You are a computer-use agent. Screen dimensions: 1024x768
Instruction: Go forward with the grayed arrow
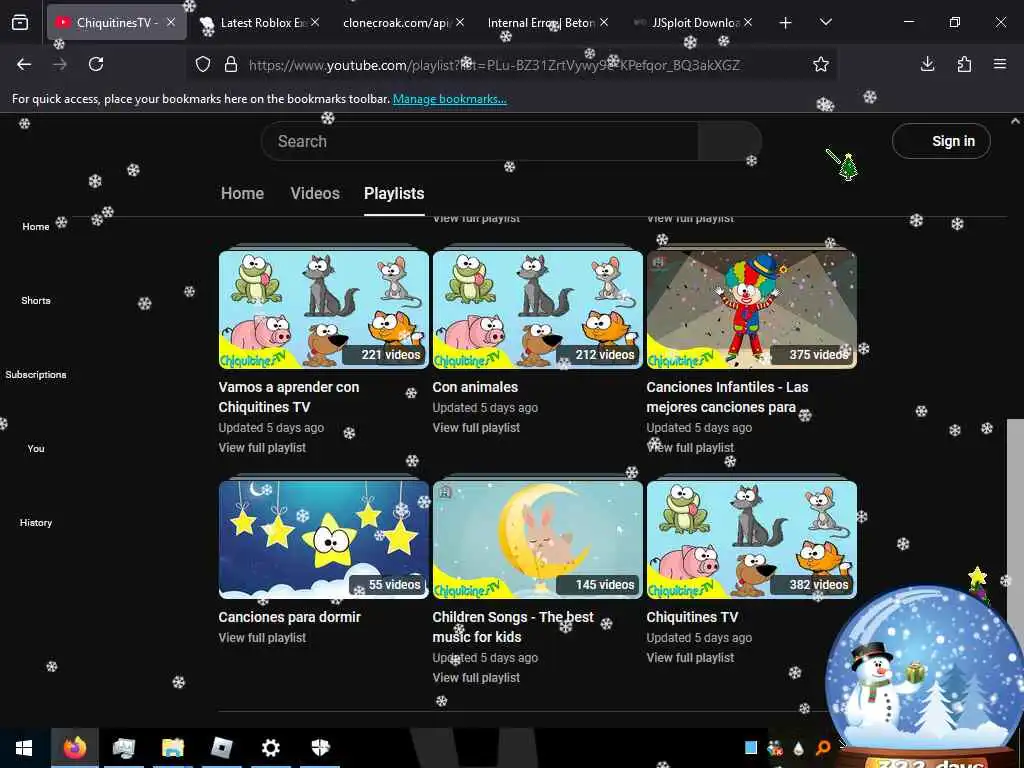coord(59,64)
